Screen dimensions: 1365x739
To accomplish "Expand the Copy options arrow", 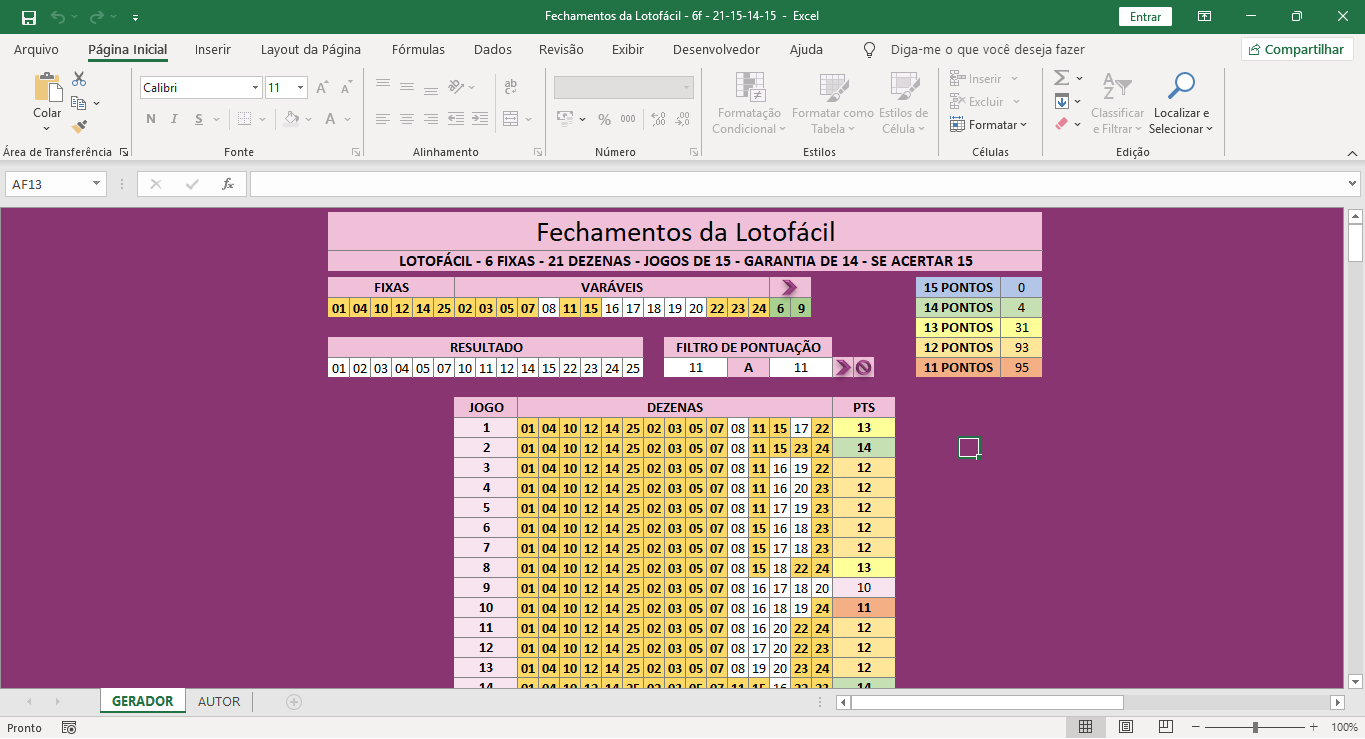I will click(96, 103).
